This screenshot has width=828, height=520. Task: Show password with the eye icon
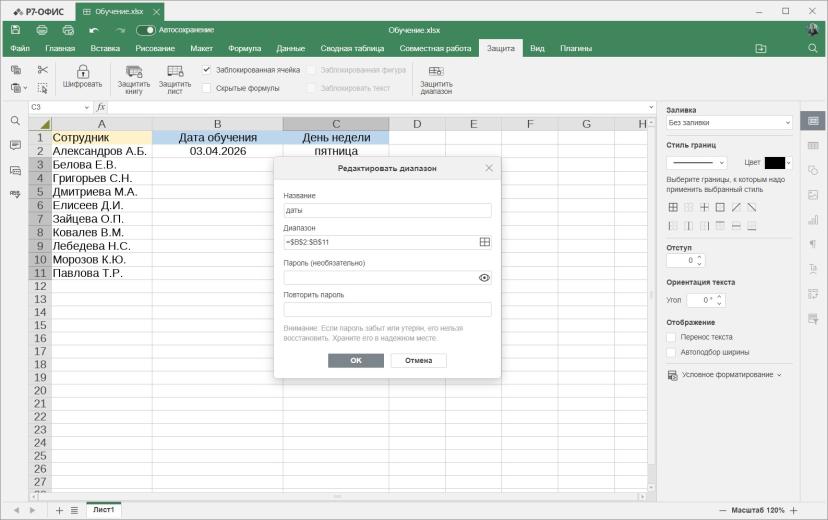(484, 278)
